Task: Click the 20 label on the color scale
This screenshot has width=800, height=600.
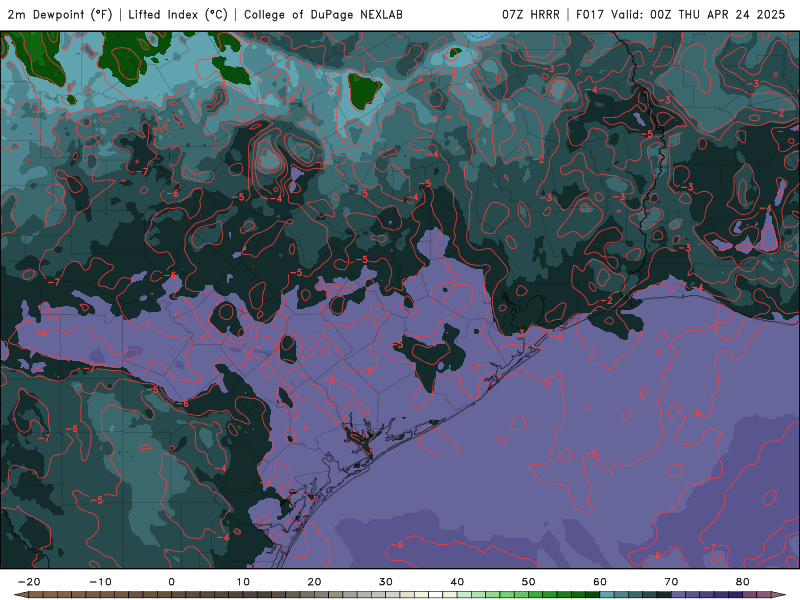Action: click(x=314, y=582)
